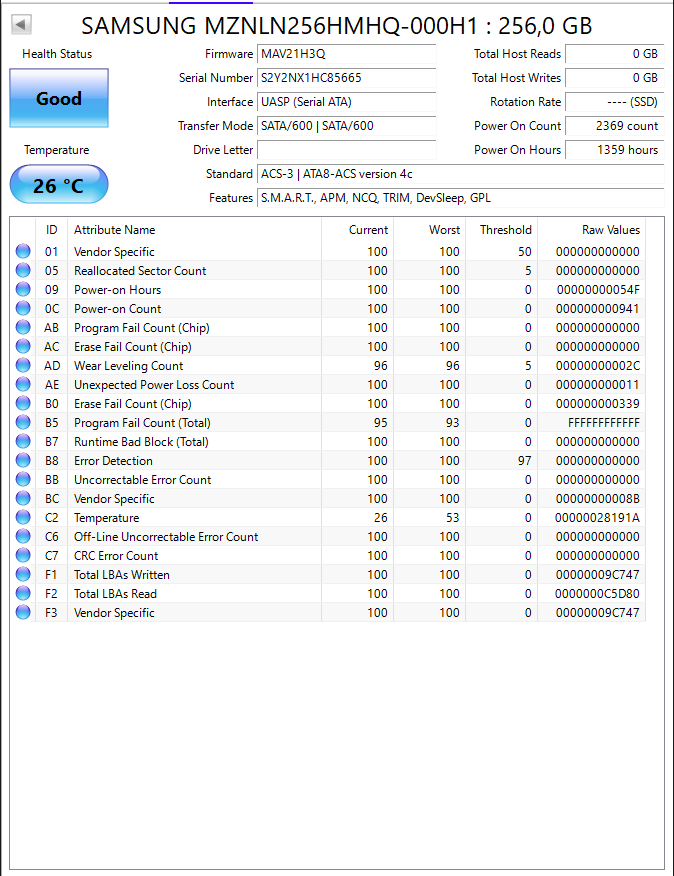This screenshot has height=876, width=674.
Task: Click the Features field listing S.M.A.R.T.
Action: 461,198
